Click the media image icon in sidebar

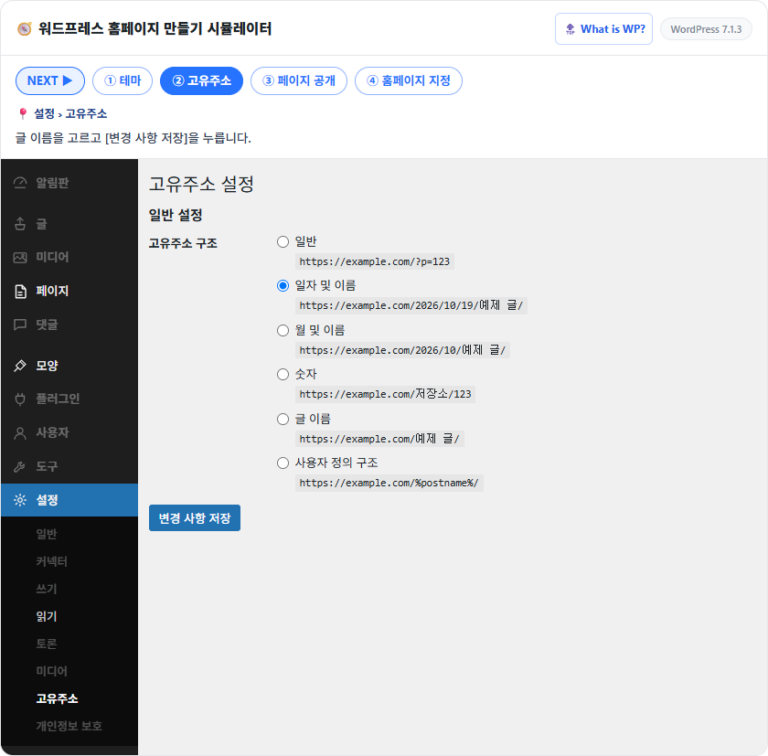pos(20,257)
